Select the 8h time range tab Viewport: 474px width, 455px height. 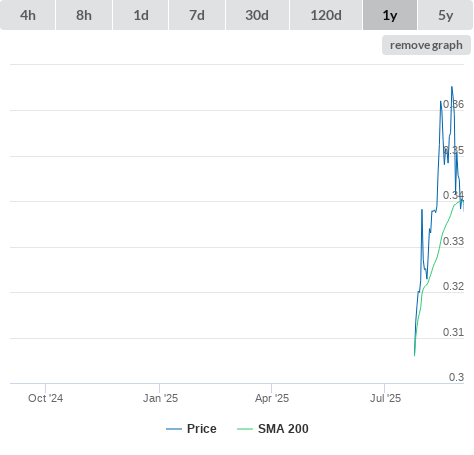point(84,15)
